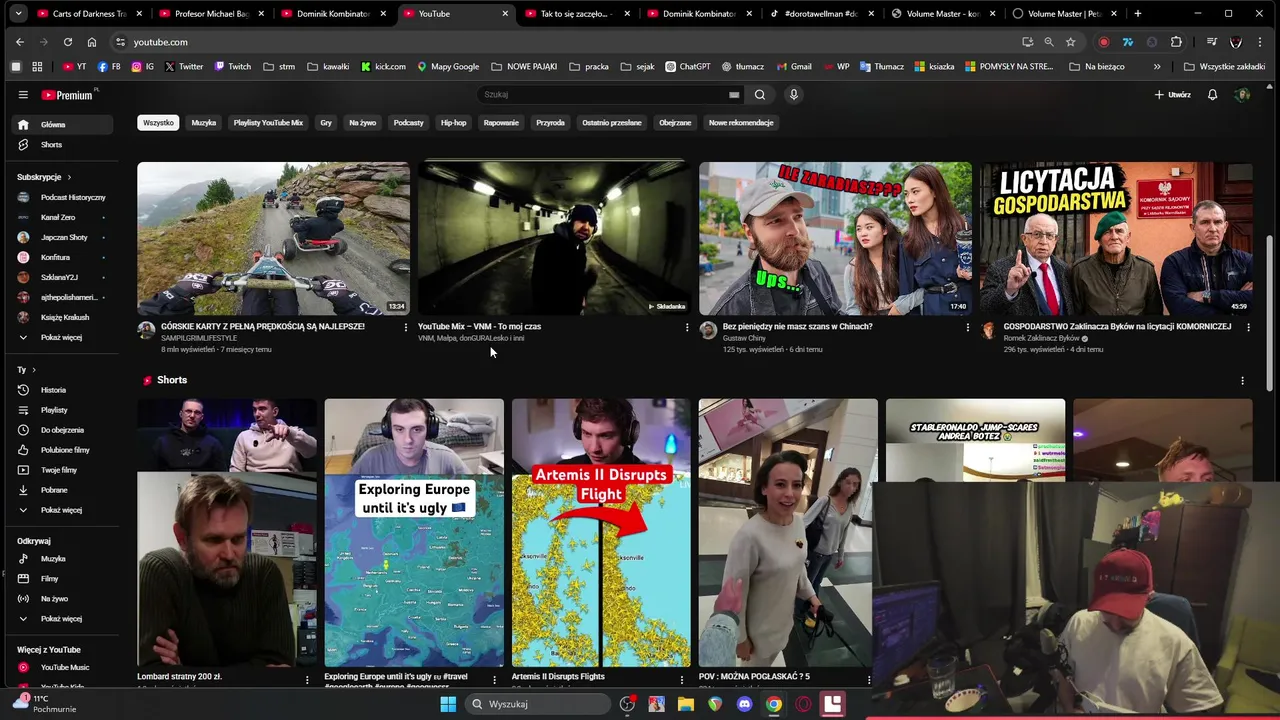This screenshot has width=1280, height=720.
Task: Reload the page in Chrome
Action: [x=67, y=42]
